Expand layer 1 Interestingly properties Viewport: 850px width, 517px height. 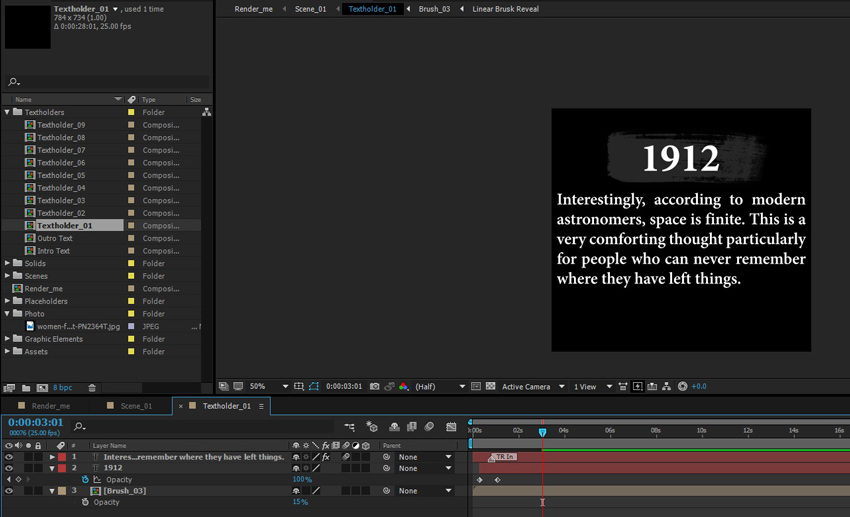point(52,457)
